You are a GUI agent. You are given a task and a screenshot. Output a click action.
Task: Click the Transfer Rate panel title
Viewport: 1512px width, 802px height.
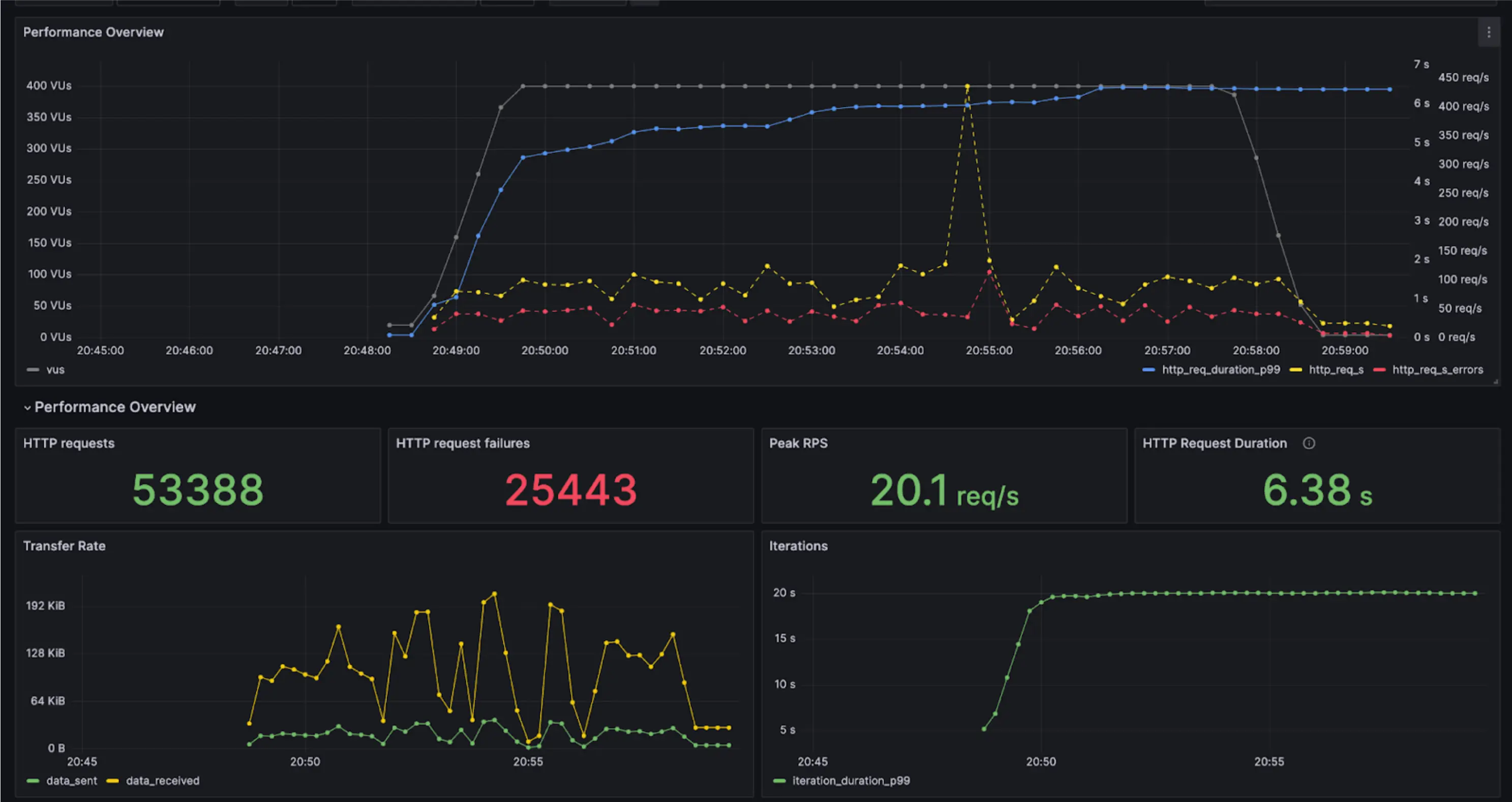(64, 546)
